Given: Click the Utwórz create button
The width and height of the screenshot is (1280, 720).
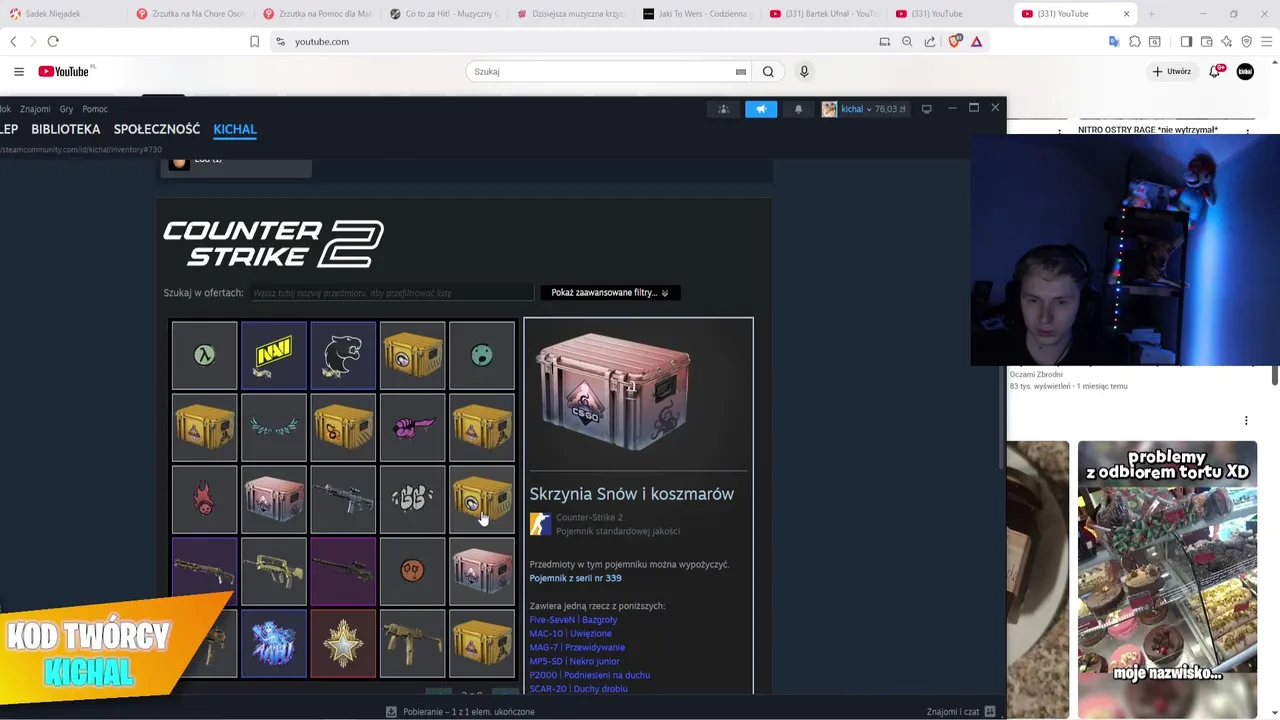Looking at the screenshot, I should click(1171, 71).
